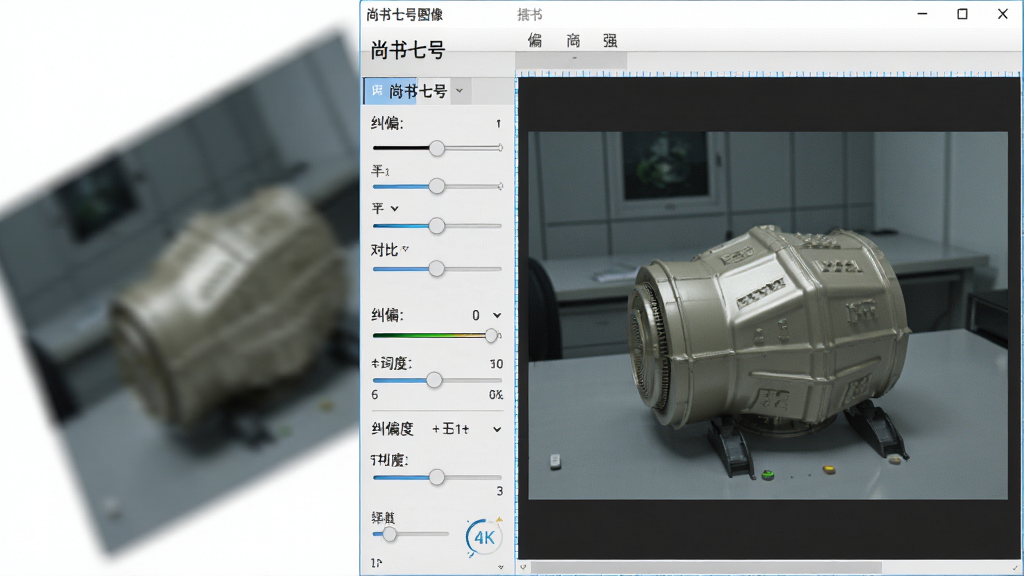Viewport: 1024px width, 576px height.
Task: Click the 对比 contrast slider handle
Action: 437,268
